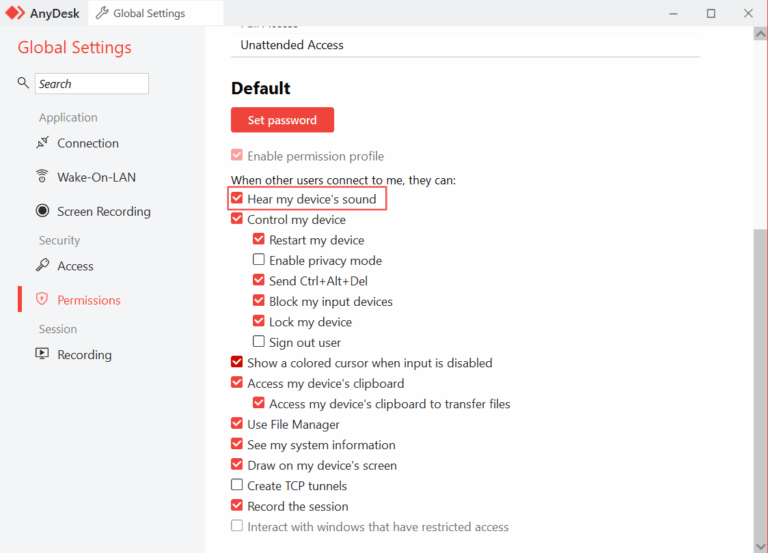
Task: Uncheck Block my input devices
Action: [259, 300]
